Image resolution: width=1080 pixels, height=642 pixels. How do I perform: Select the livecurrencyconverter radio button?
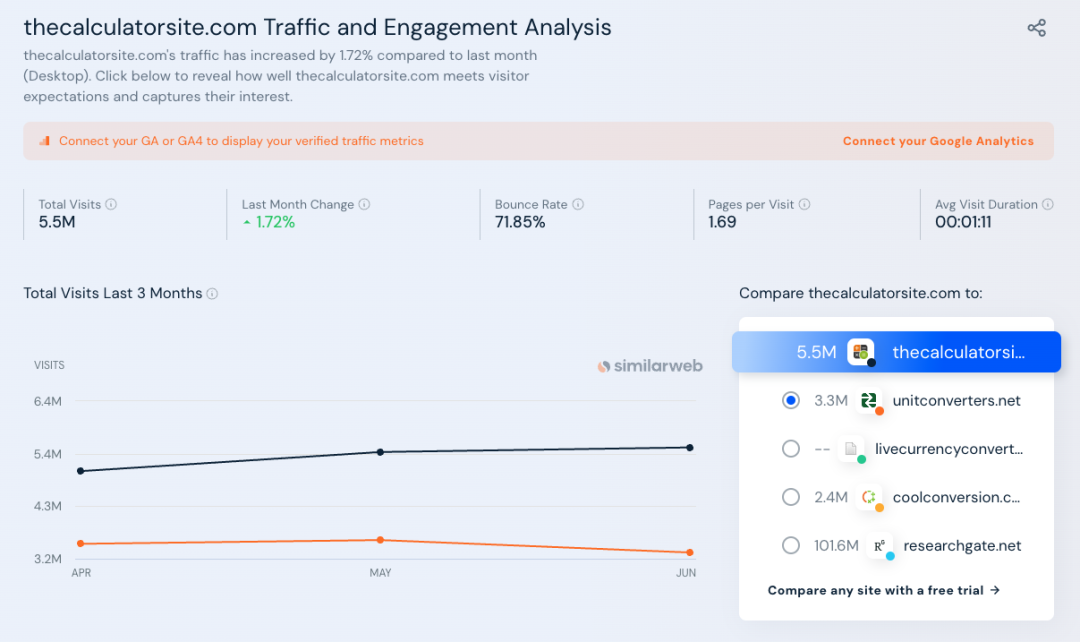coord(791,449)
